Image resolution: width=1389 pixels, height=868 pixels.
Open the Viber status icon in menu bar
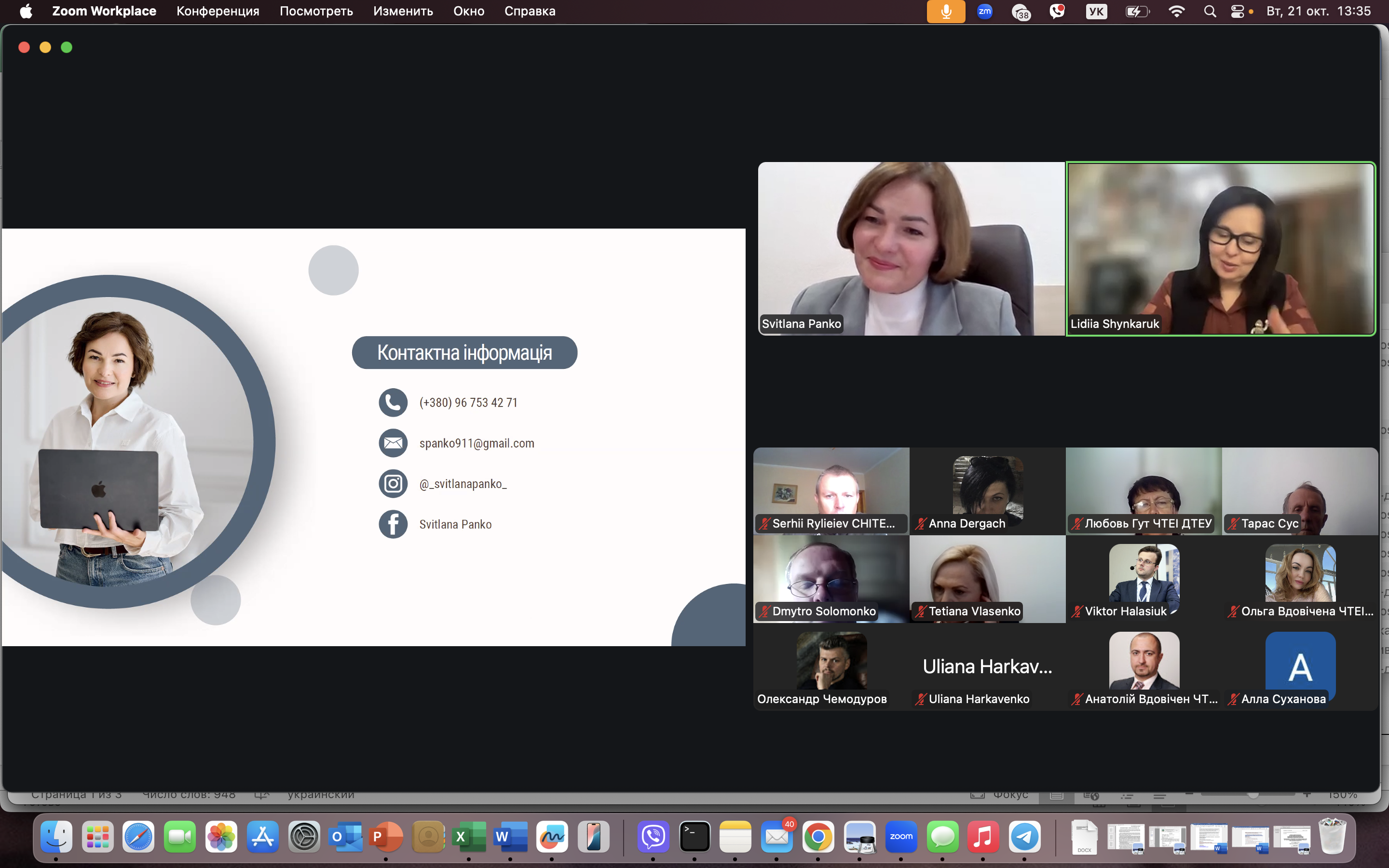[x=1057, y=12]
